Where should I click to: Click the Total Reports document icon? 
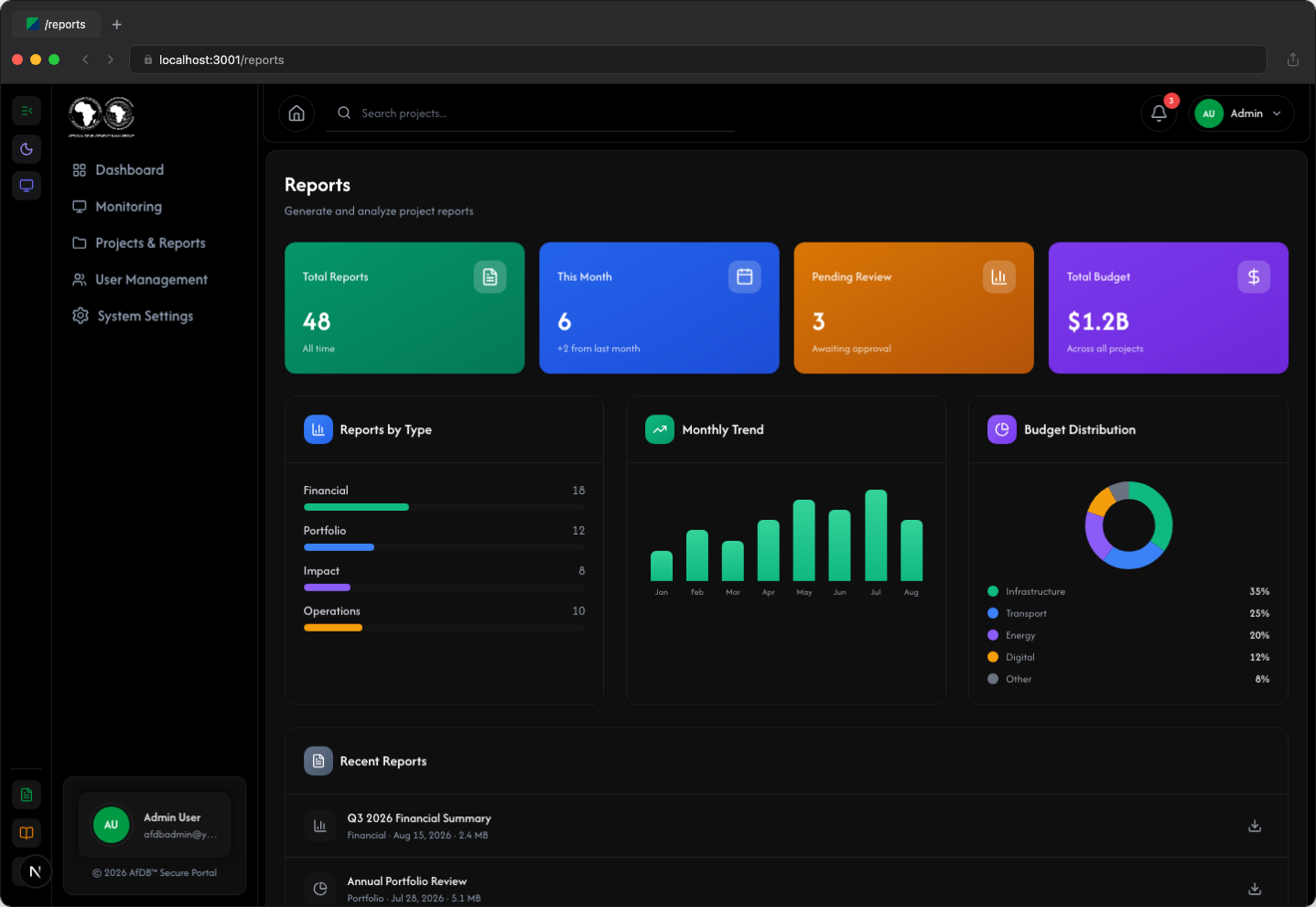coord(490,276)
